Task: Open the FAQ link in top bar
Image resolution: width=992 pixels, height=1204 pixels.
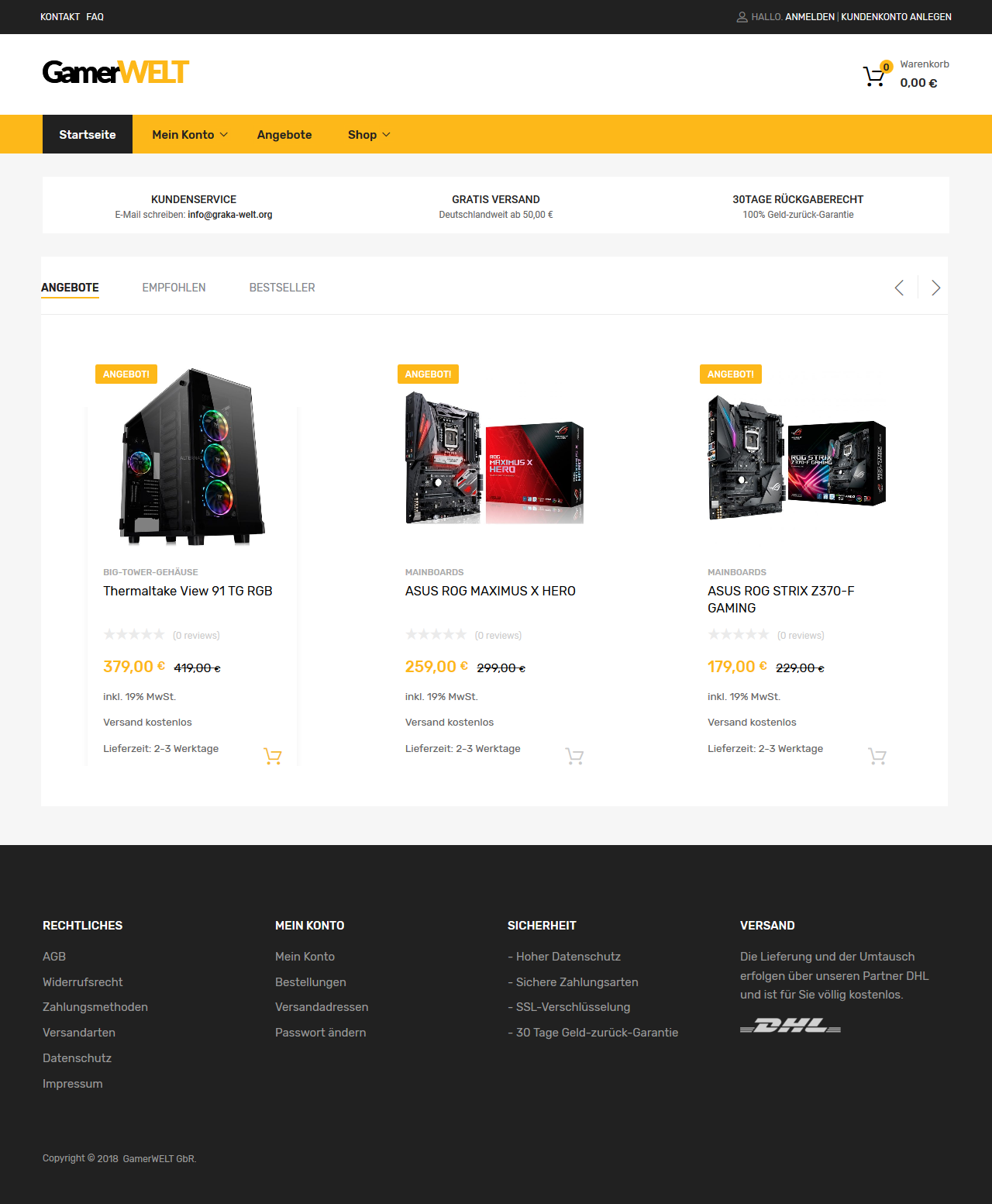Action: tap(95, 17)
